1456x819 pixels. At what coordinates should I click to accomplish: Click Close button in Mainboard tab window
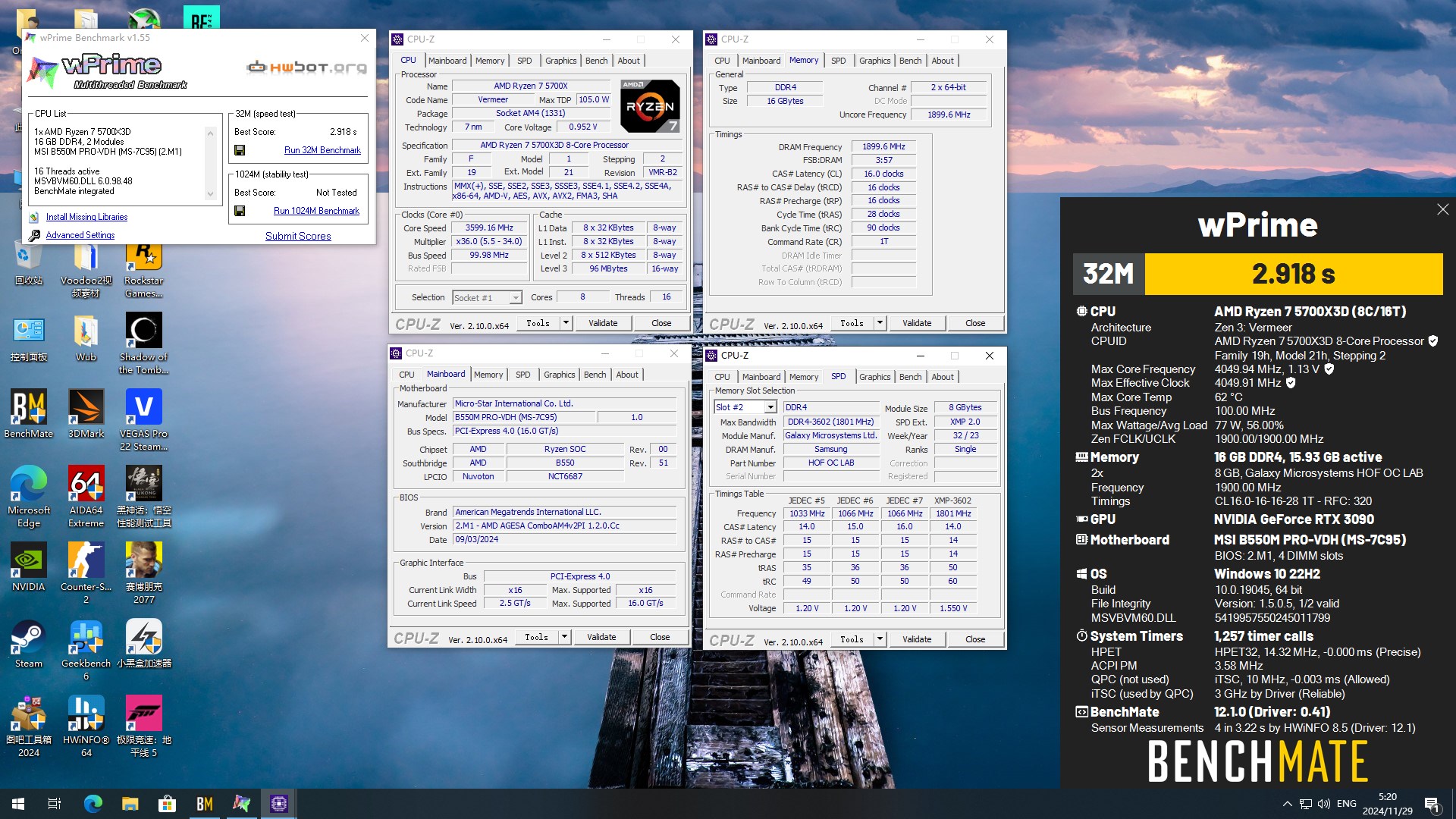point(660,637)
